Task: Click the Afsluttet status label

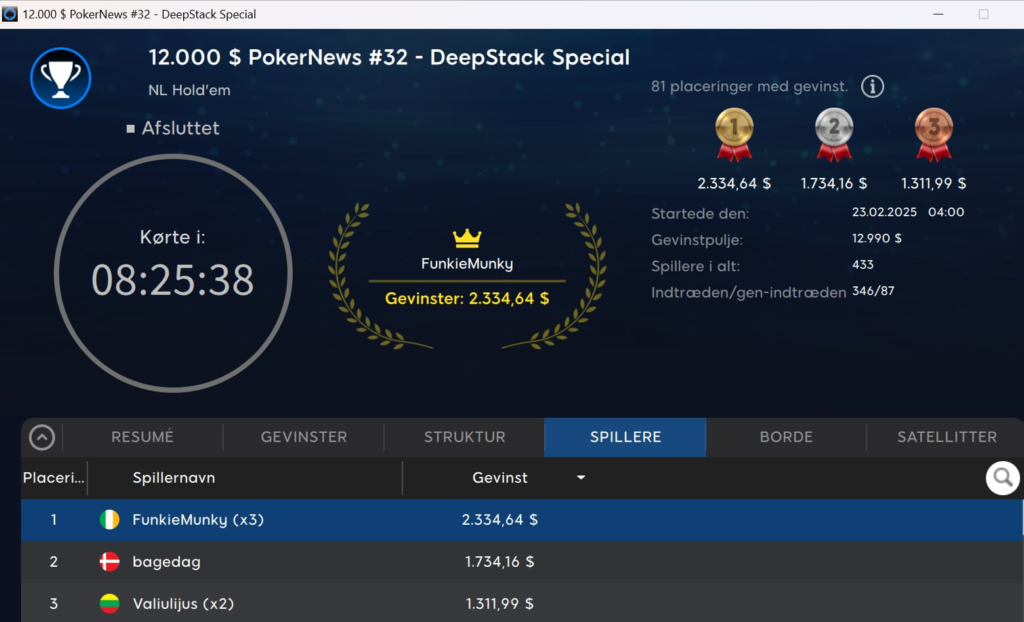Action: [x=180, y=128]
